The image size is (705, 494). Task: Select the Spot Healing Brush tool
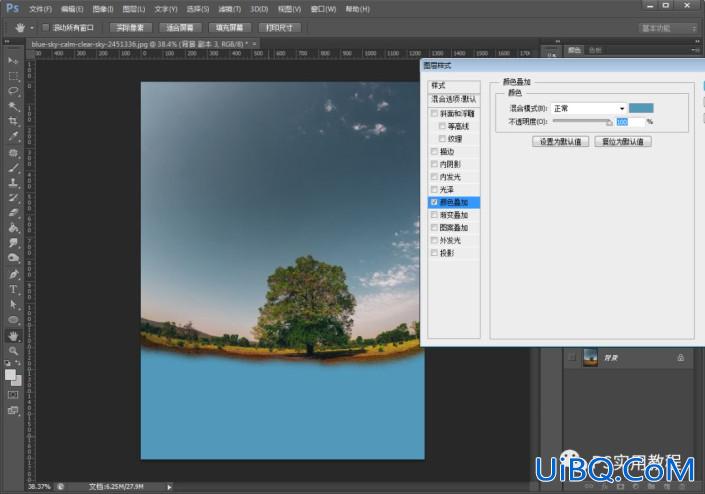[13, 153]
